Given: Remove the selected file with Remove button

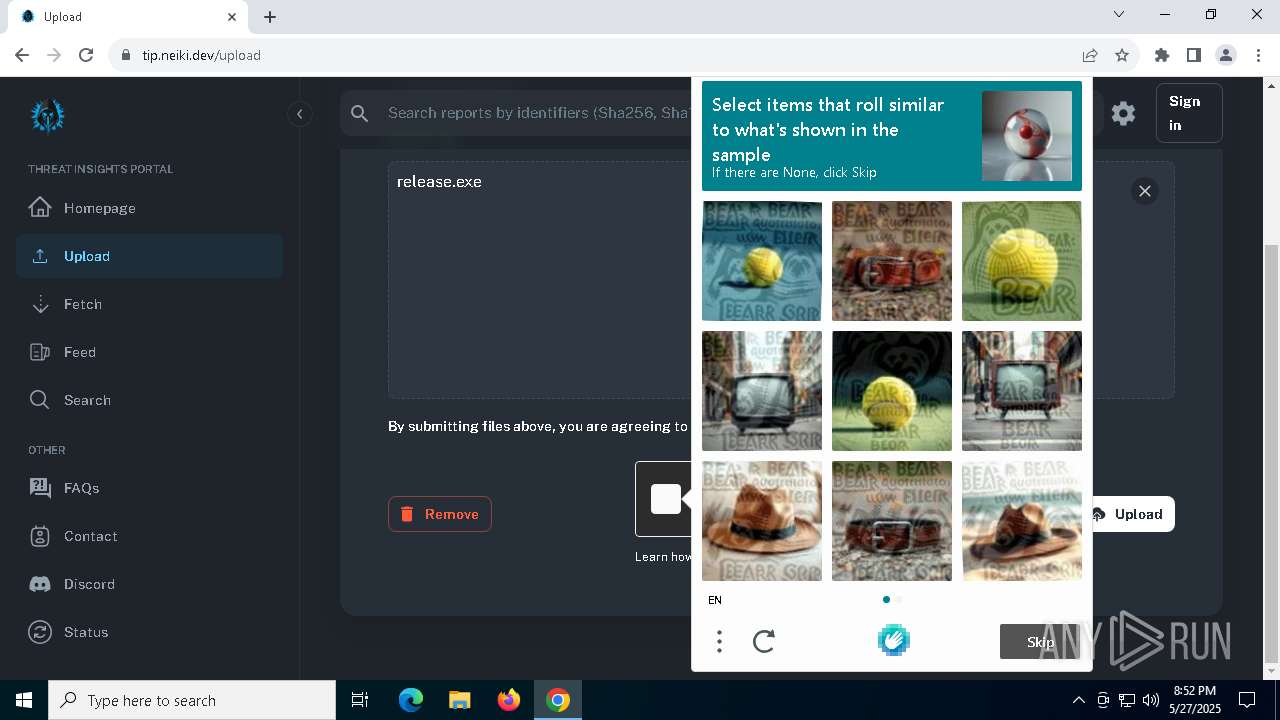Looking at the screenshot, I should click(440, 514).
